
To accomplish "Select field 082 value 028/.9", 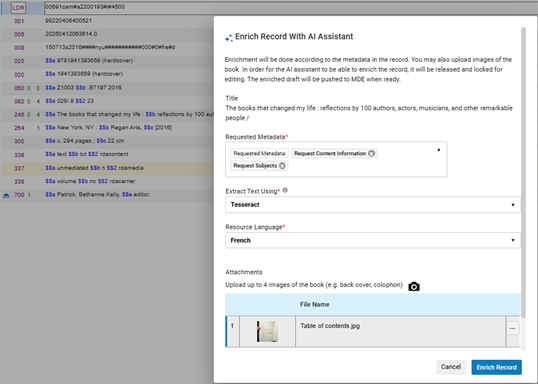I will [x=69, y=101].
